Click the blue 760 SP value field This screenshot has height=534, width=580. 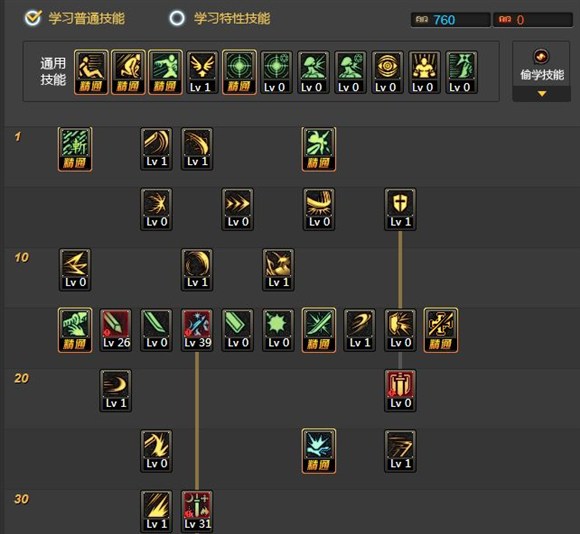click(x=451, y=20)
